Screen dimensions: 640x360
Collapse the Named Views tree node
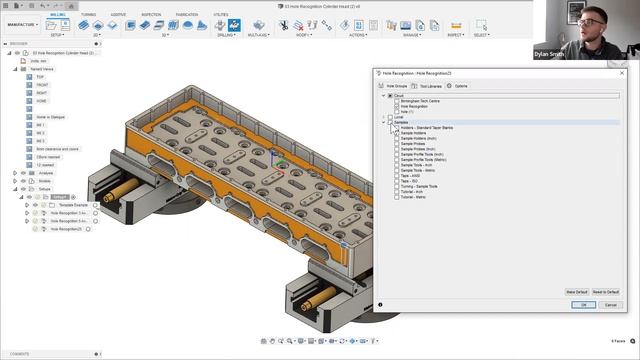pyautogui.click(x=15, y=69)
